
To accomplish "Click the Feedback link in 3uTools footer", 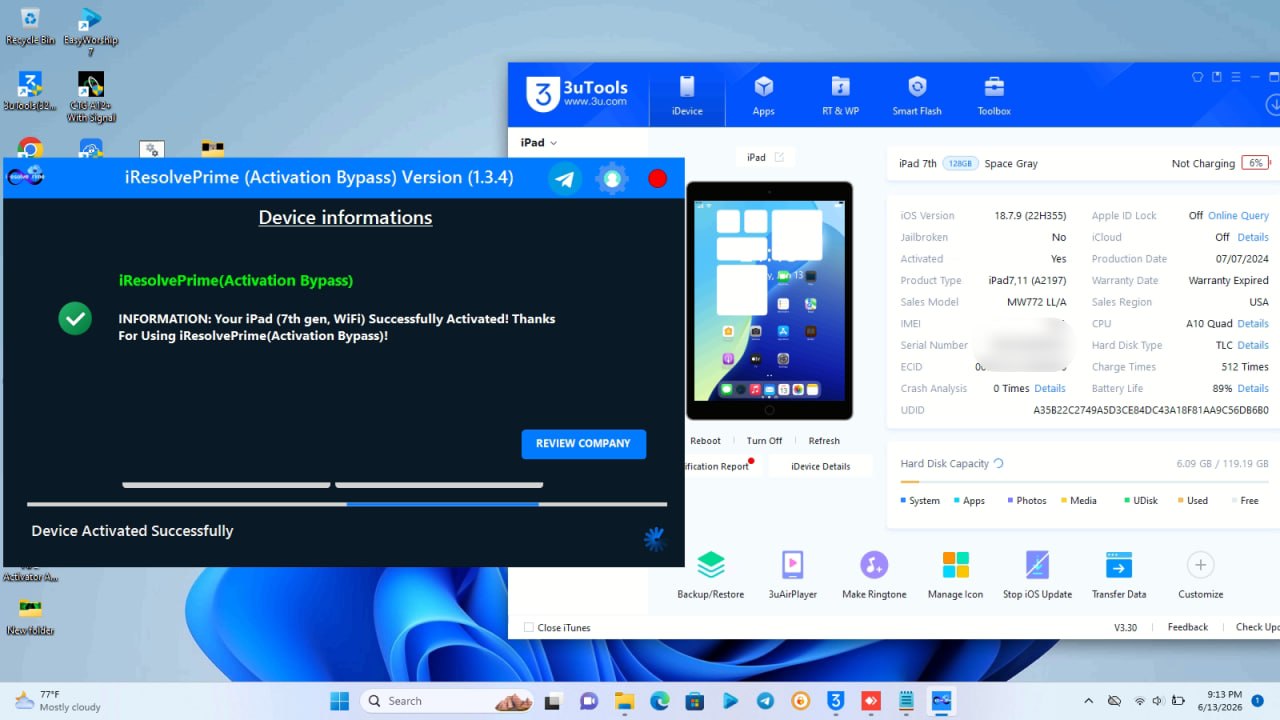I will click(x=1188, y=628).
